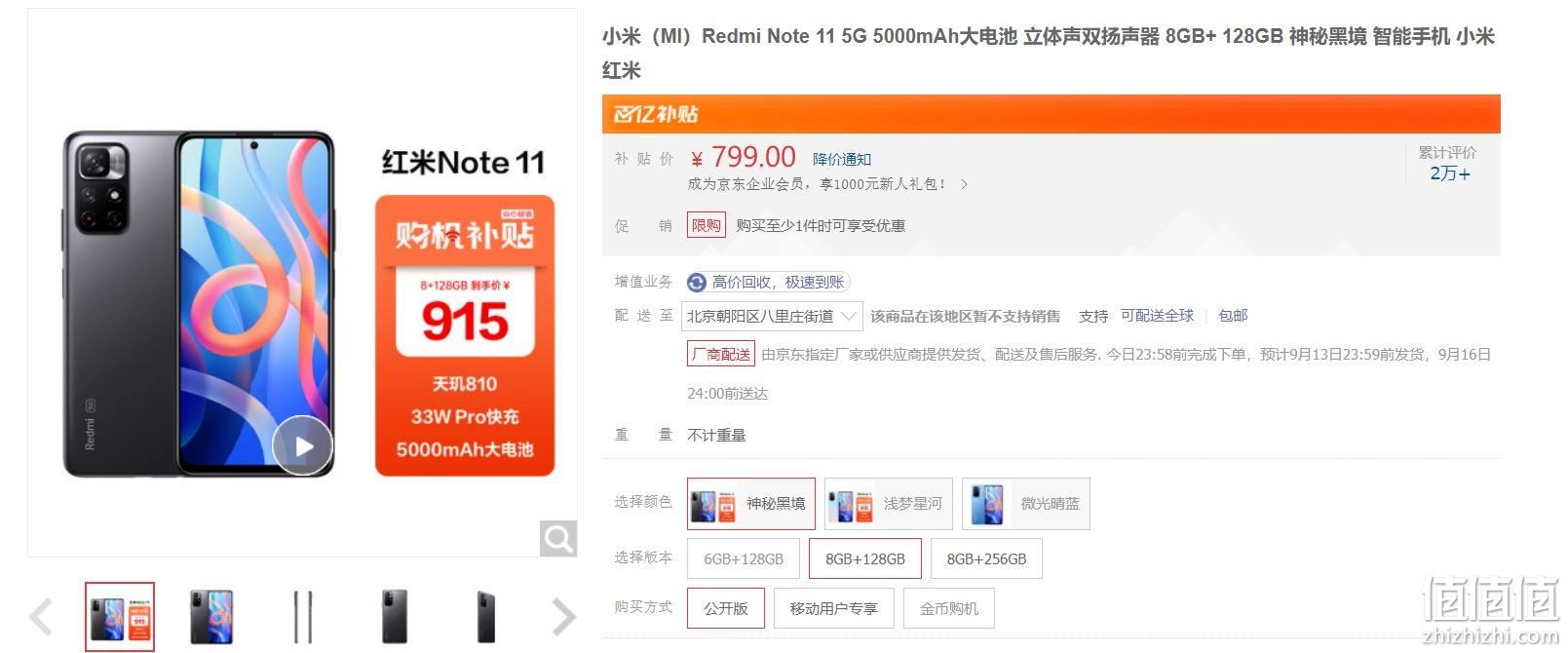
Task: Click the 降价通知 price alert link
Action: click(x=842, y=159)
